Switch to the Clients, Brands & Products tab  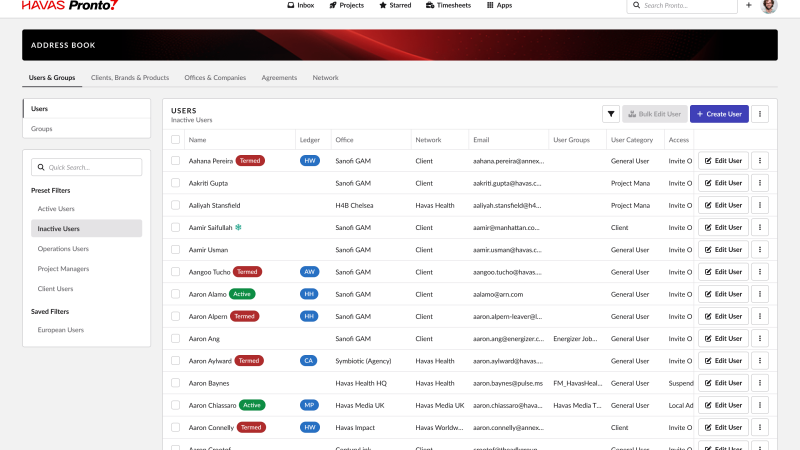130,78
